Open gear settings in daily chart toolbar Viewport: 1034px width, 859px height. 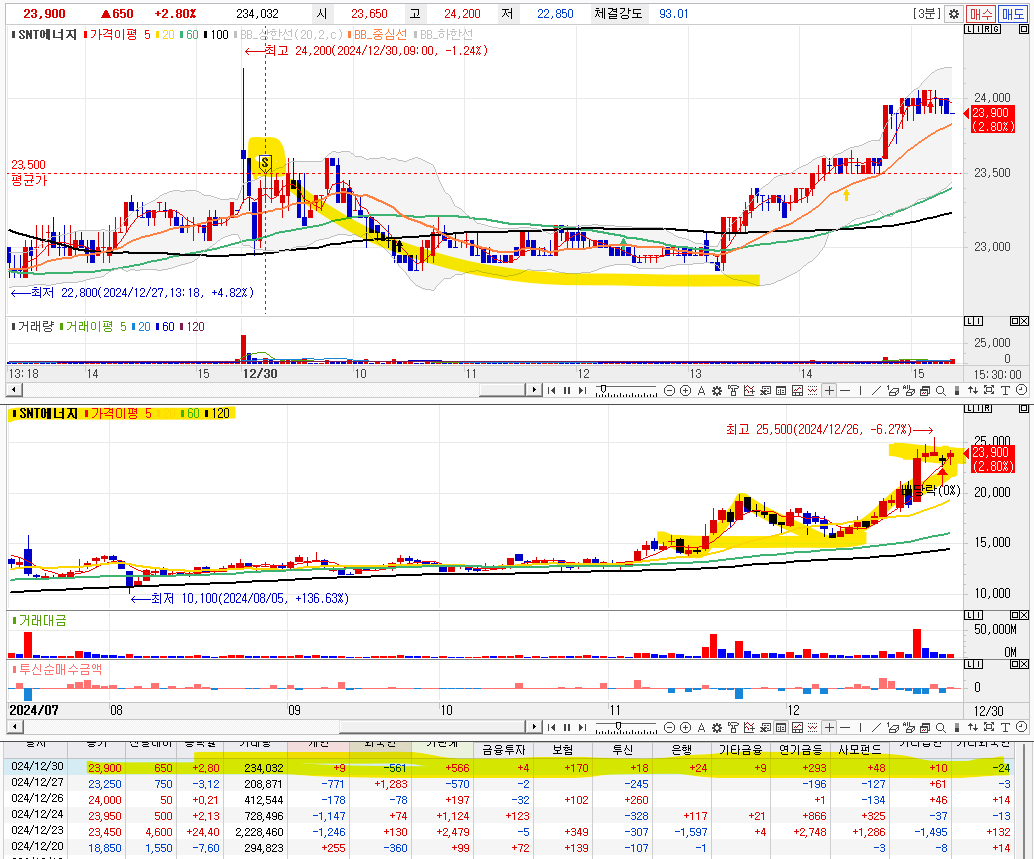(717, 727)
